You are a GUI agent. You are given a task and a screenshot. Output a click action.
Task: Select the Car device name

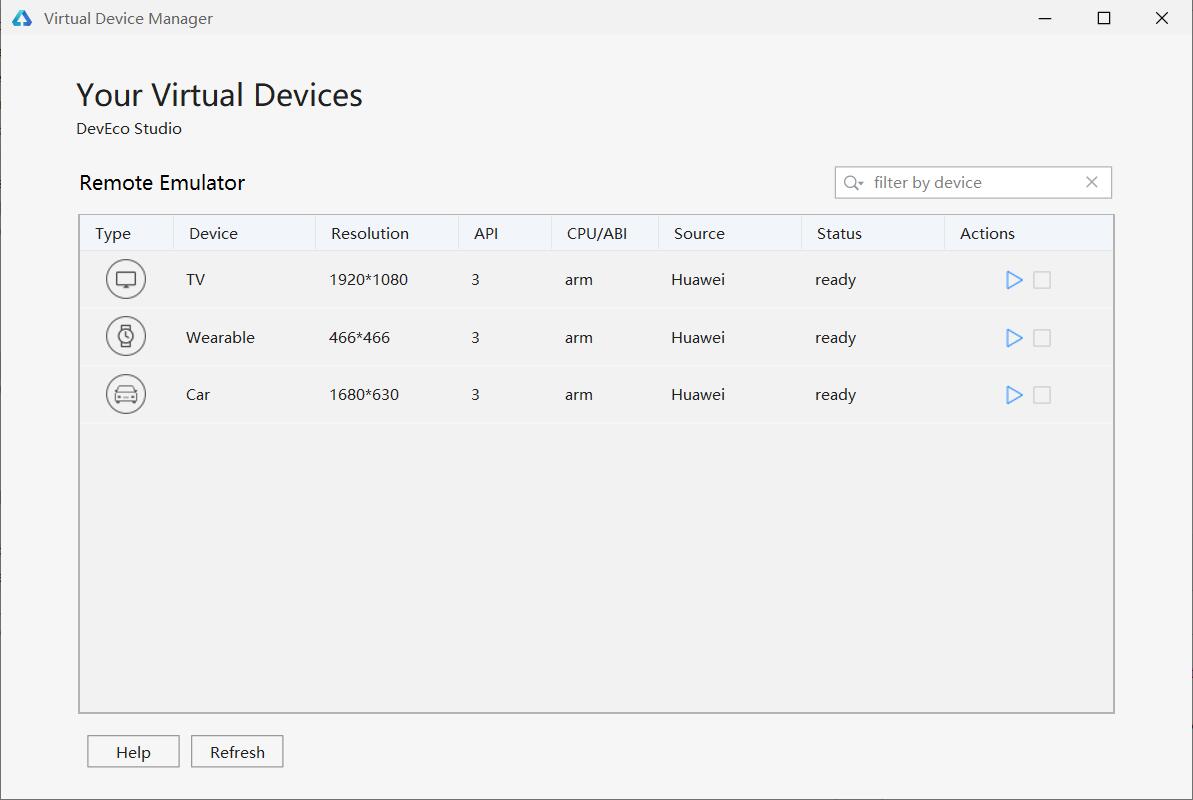pos(198,394)
